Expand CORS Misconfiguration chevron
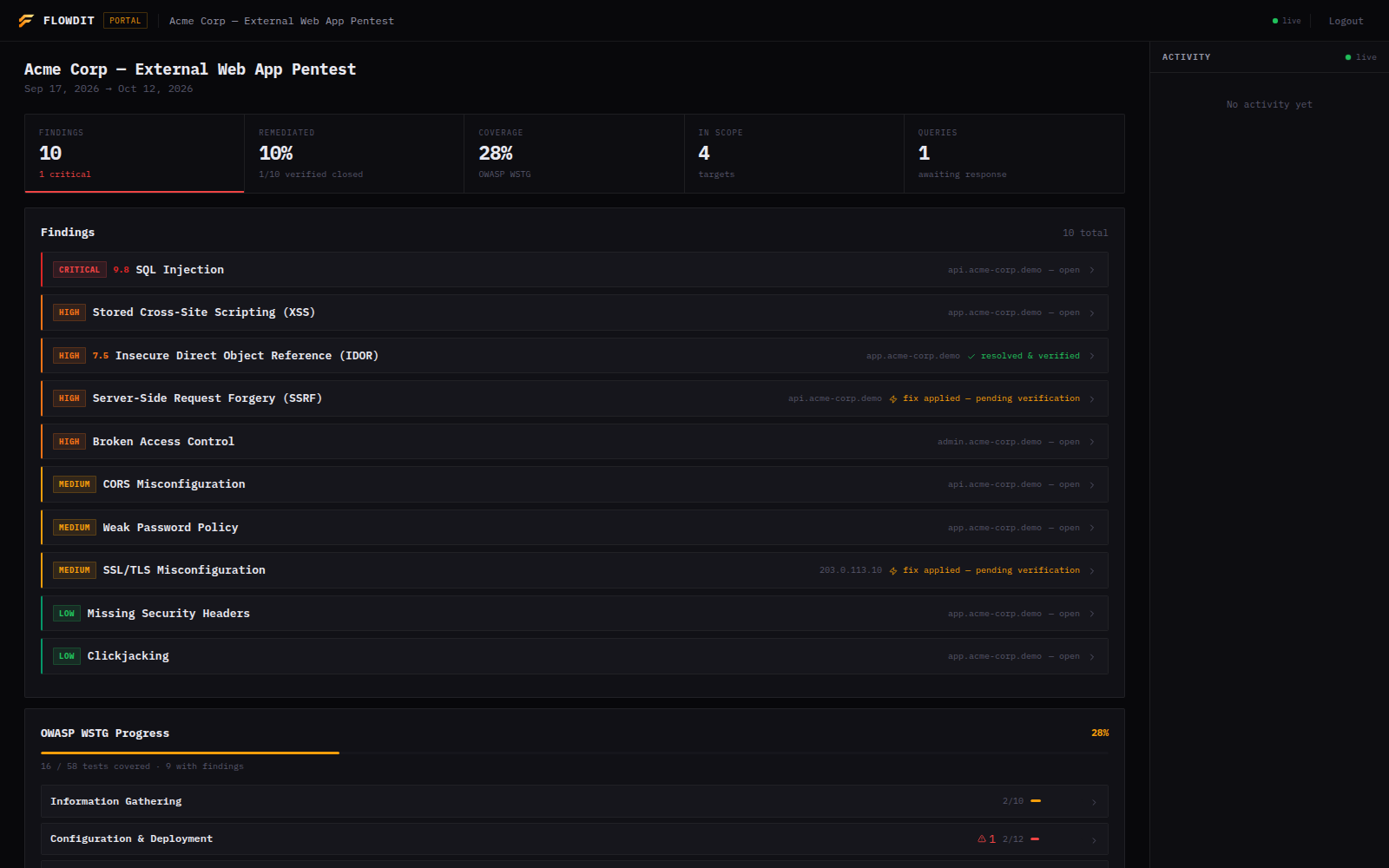Viewport: 1389px width, 868px height. [1092, 484]
